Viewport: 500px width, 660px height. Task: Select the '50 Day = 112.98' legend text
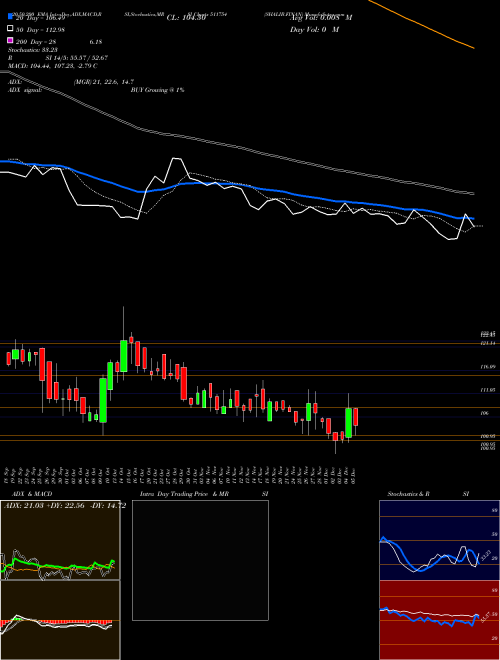coord(40,29)
